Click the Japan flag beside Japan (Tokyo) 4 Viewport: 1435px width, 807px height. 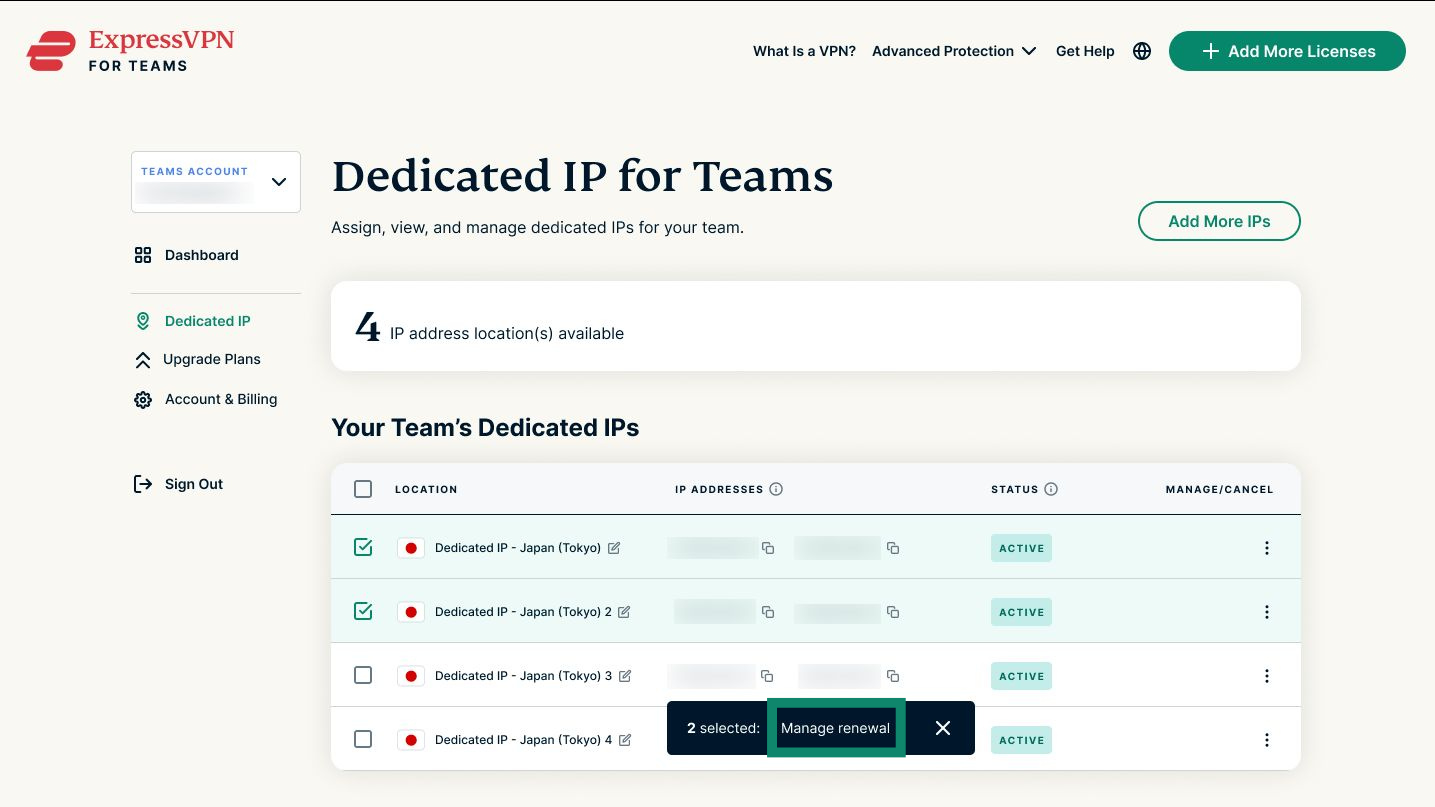(411, 740)
